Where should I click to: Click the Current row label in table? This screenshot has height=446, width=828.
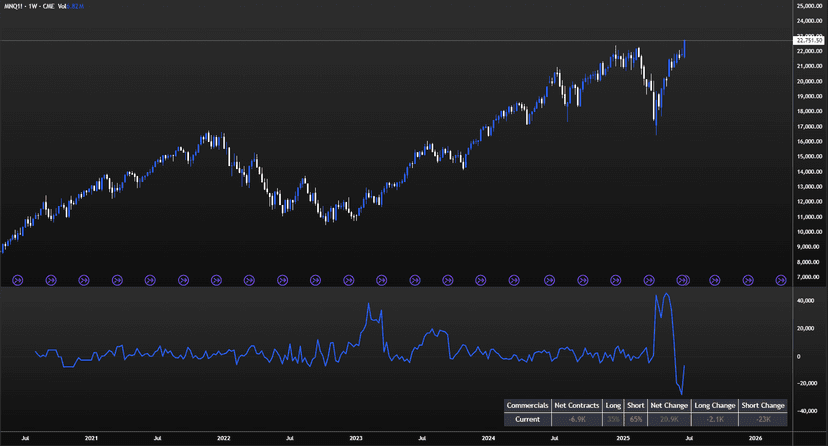click(528, 419)
